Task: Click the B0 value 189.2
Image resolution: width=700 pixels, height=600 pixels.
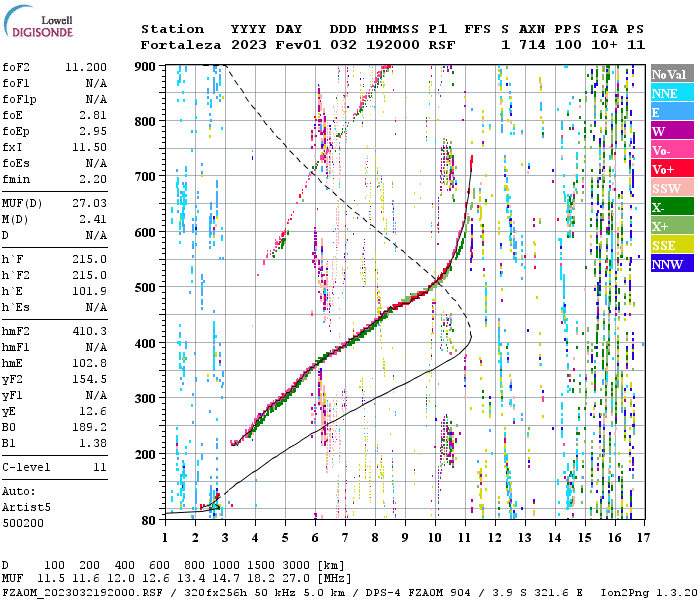Action: click(89, 427)
